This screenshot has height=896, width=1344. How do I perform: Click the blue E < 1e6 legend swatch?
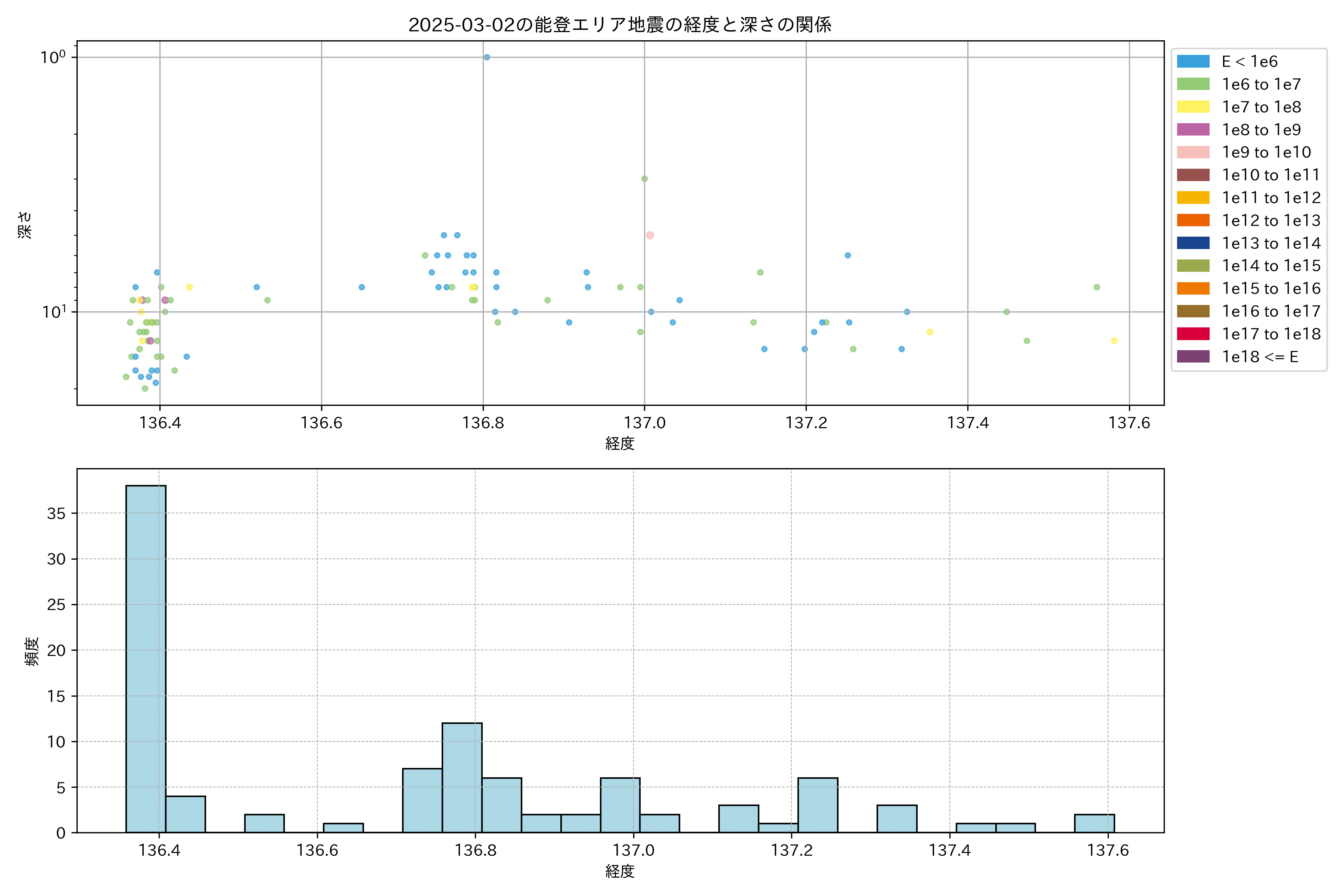pos(1192,62)
